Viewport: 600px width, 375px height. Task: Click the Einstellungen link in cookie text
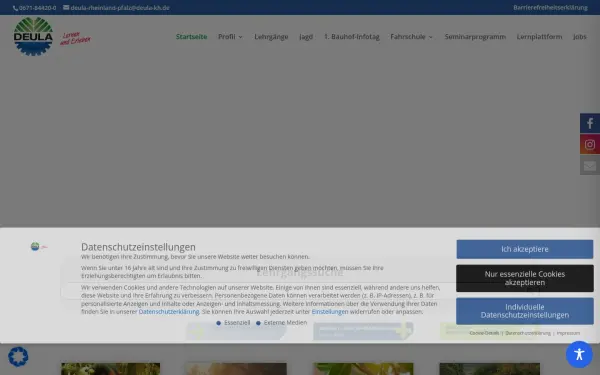pos(330,311)
